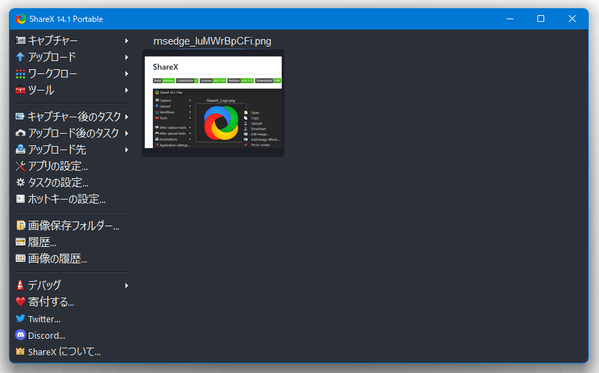Open the アップロード後のタスク menu
The image size is (599, 373).
(73, 133)
